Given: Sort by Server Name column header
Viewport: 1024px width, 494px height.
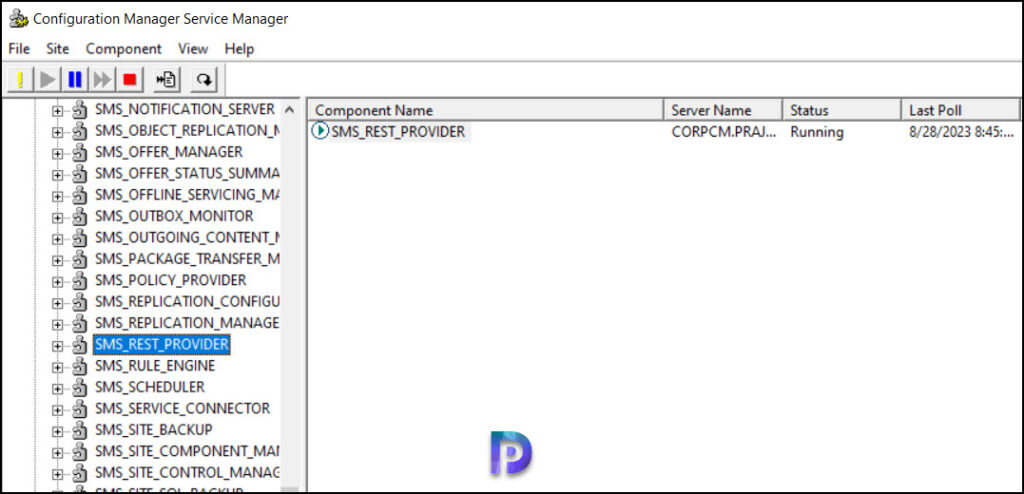Looking at the screenshot, I should point(723,110).
